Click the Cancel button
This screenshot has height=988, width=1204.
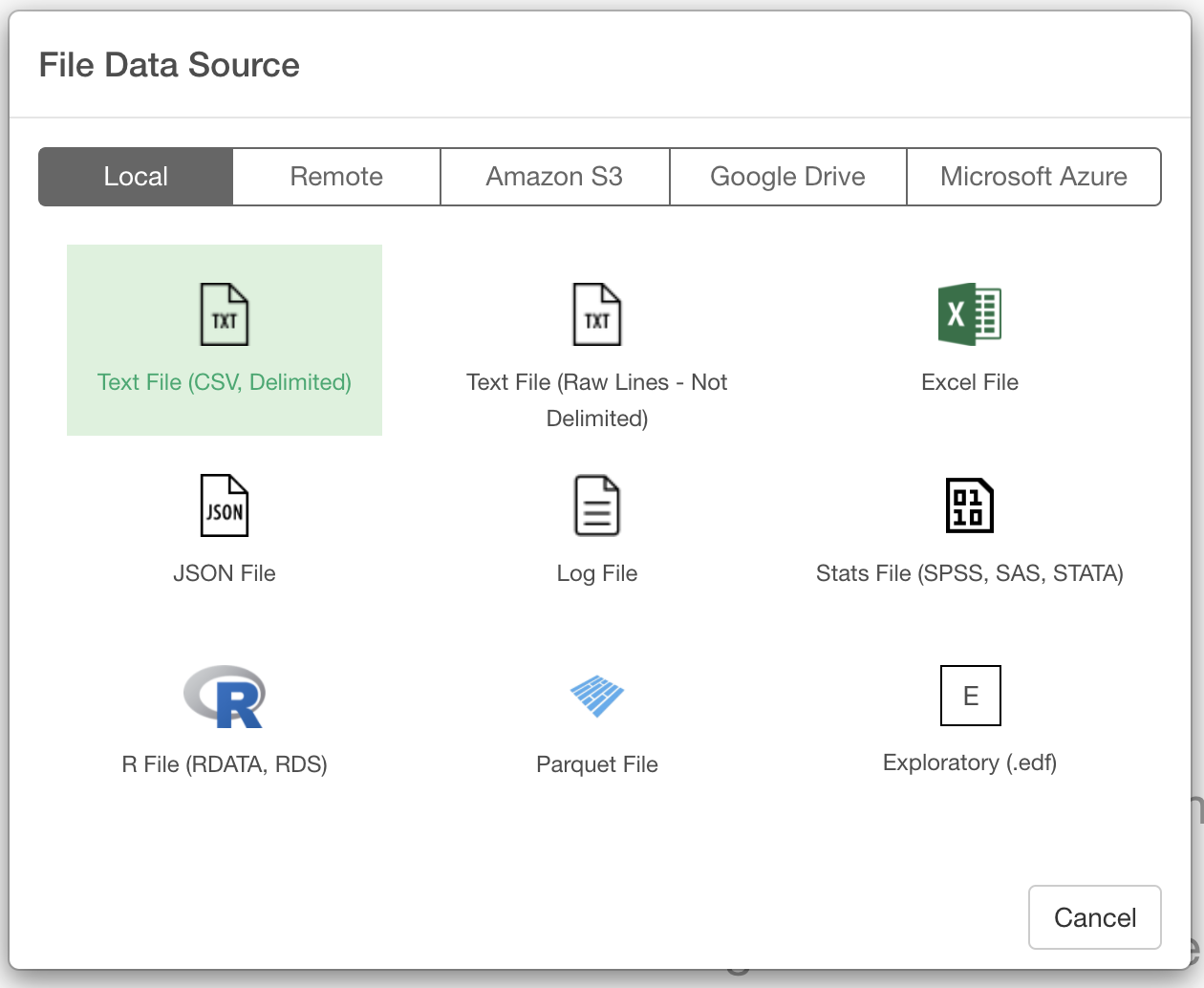pos(1094,917)
